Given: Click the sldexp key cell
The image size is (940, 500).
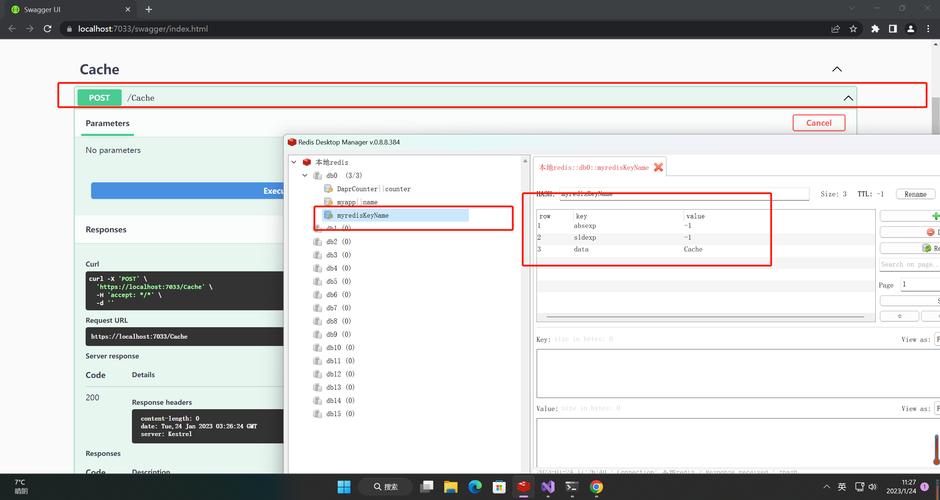Looking at the screenshot, I should pos(585,237).
